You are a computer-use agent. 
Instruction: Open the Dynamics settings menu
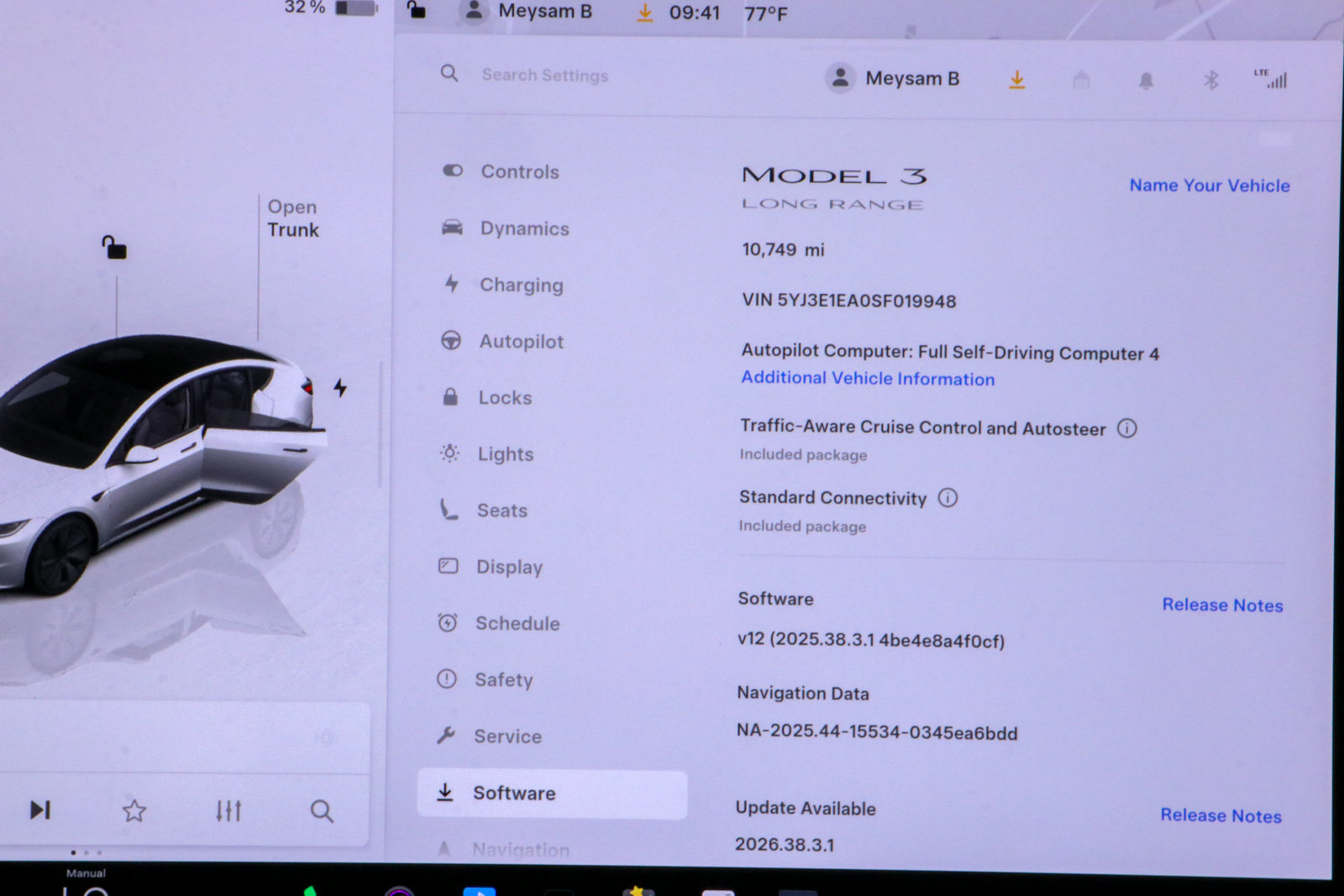coord(506,228)
